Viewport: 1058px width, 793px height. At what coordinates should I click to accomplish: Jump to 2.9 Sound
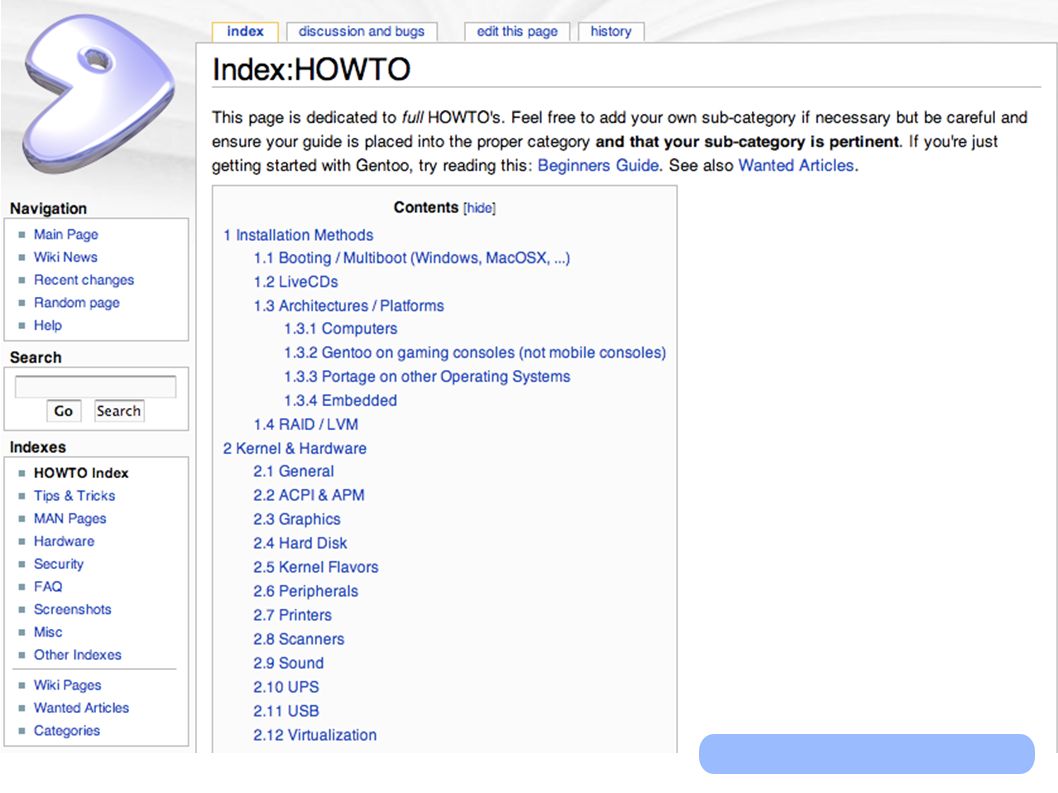(289, 663)
